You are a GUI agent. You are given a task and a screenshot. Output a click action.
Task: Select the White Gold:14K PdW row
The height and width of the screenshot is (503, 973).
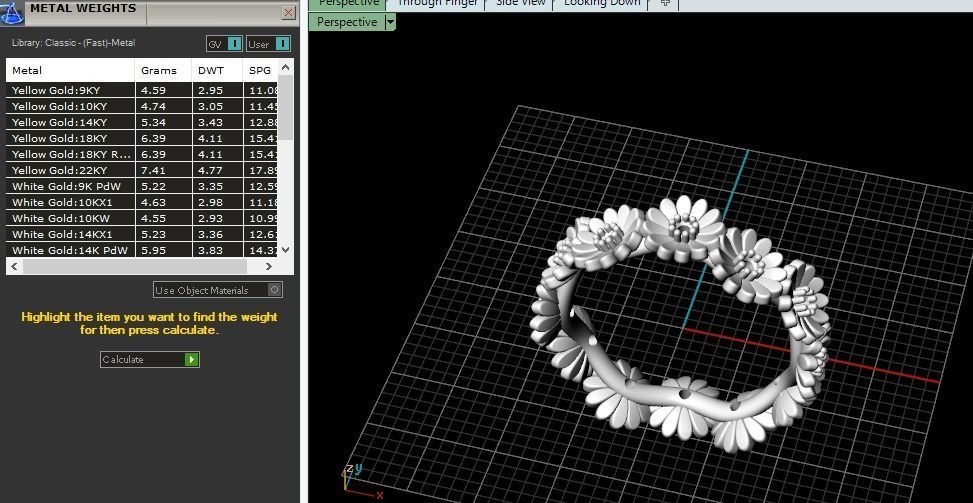point(141,251)
